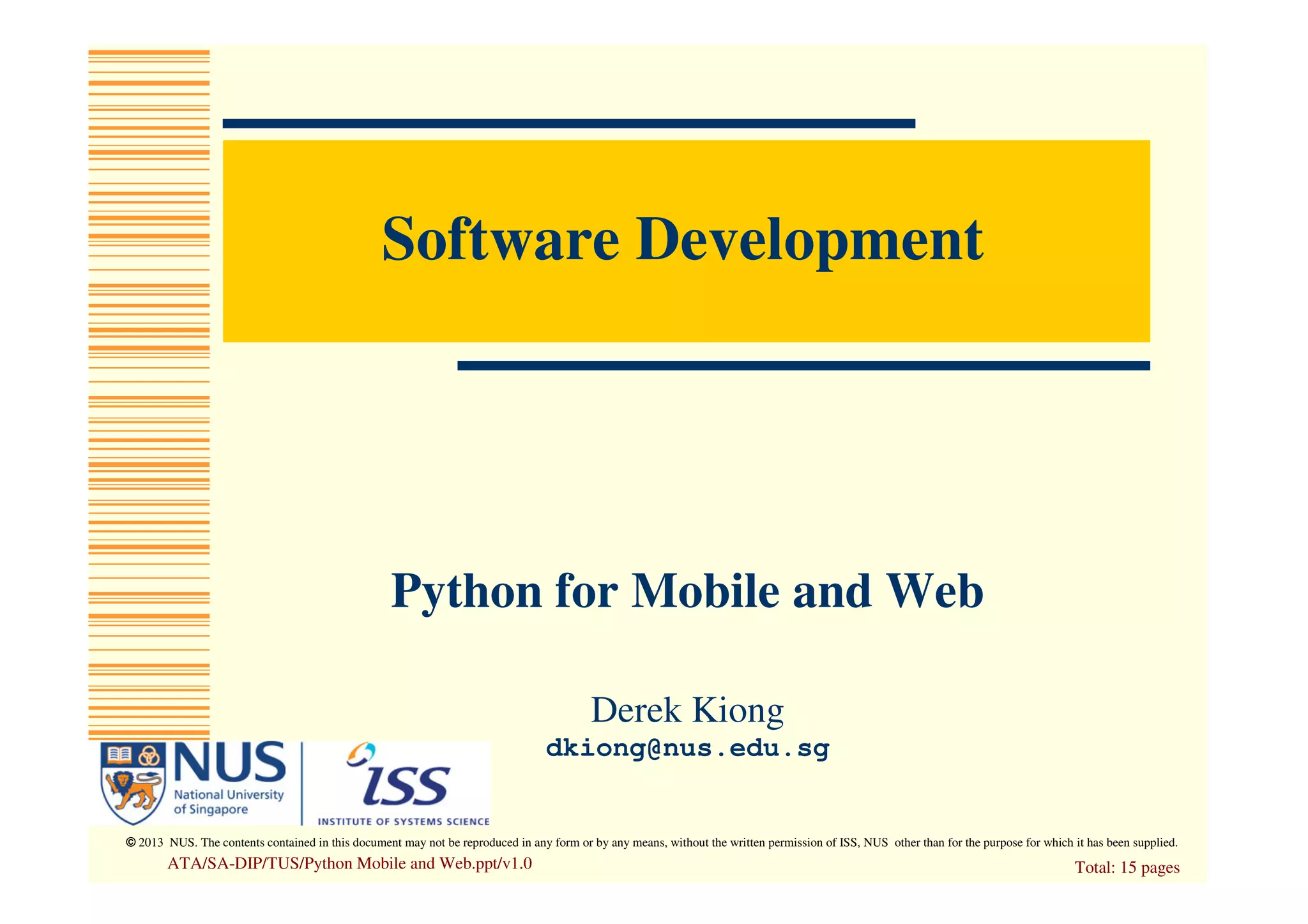Image resolution: width=1308 pixels, height=924 pixels.
Task: Click the blue ISS logo lettering
Action: click(x=406, y=785)
